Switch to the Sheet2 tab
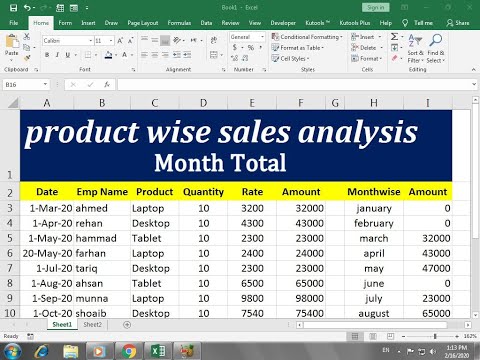This screenshot has width=480, height=360. click(92, 325)
